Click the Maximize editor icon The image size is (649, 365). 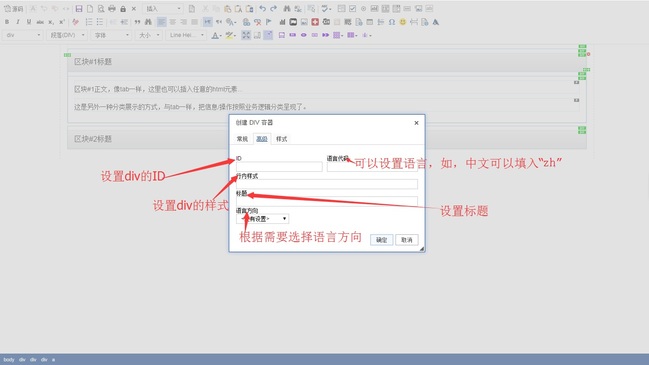pyautogui.click(x=246, y=35)
